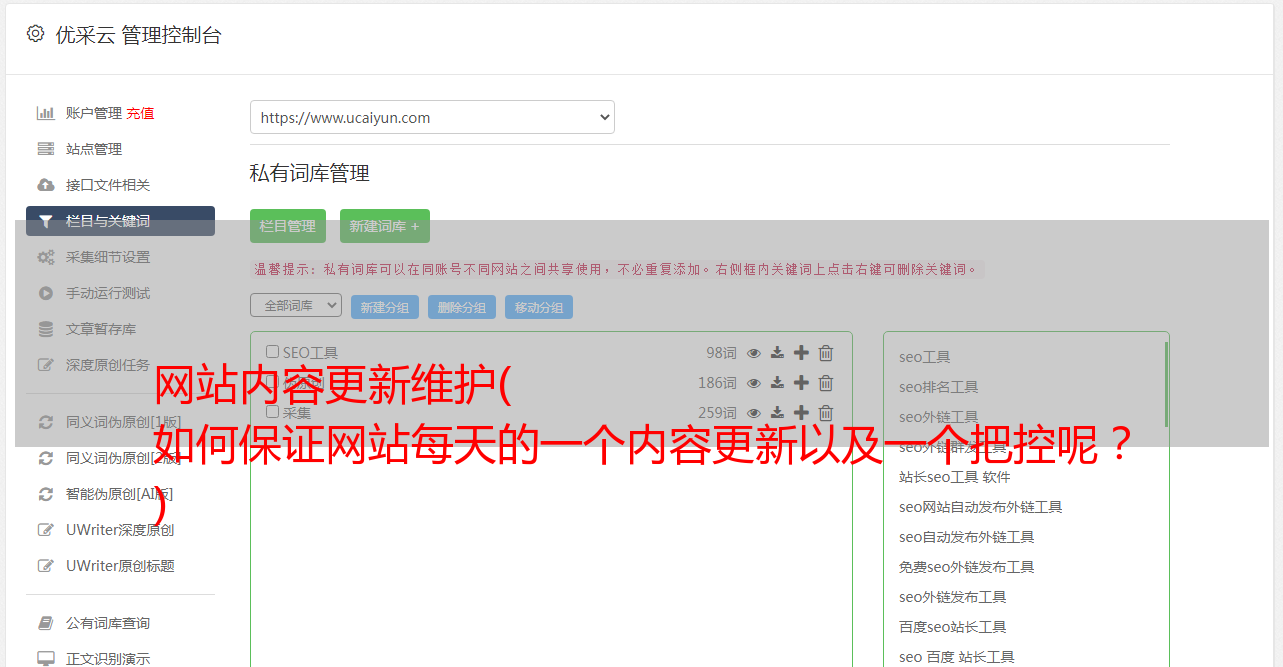Select keyword 百度seo站长工具
This screenshot has width=1283, height=667.
pos(953,627)
